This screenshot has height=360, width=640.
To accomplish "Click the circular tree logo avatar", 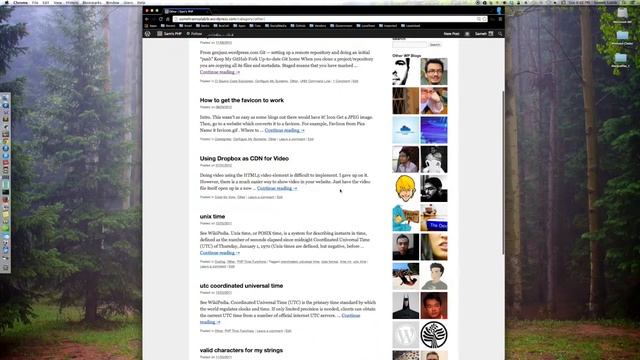I will [x=434, y=335].
